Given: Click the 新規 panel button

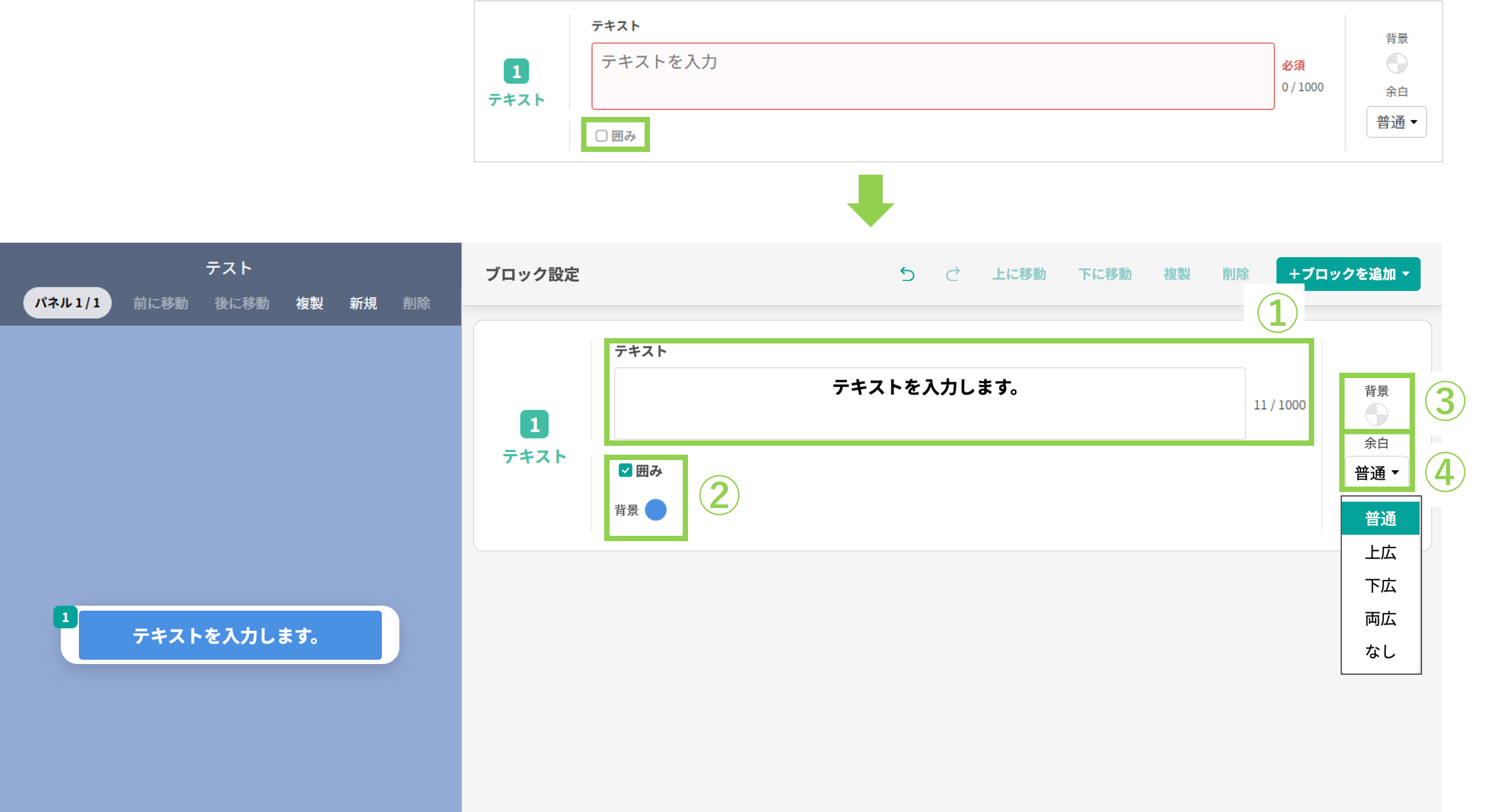Looking at the screenshot, I should click(363, 303).
